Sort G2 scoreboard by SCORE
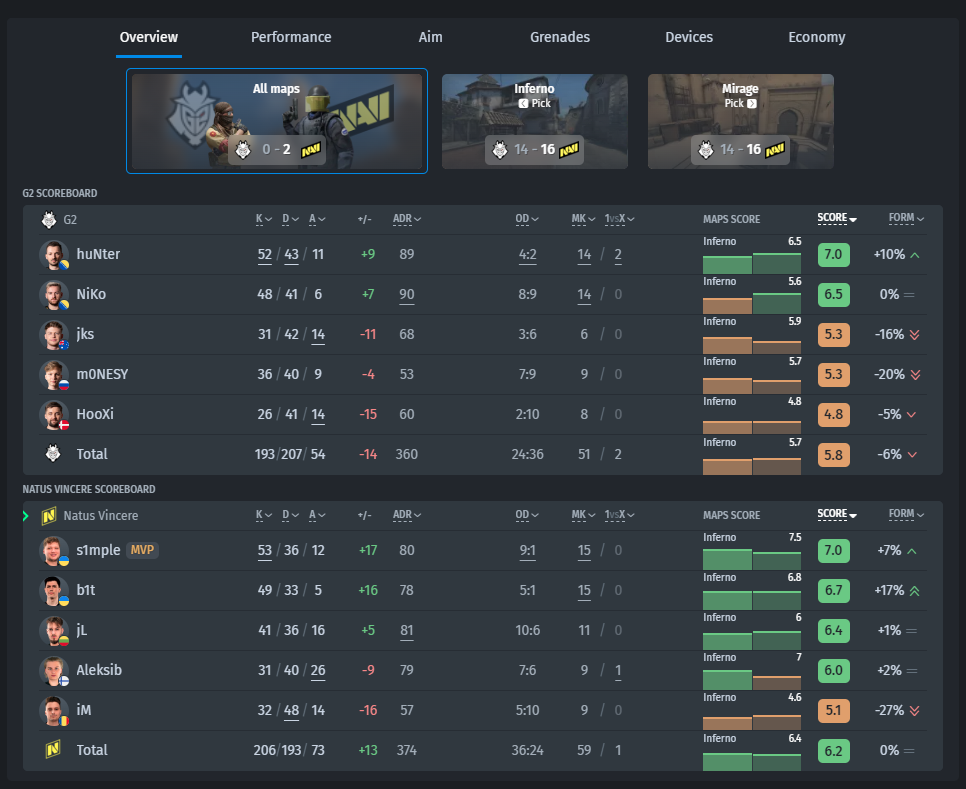 pyautogui.click(x=837, y=219)
